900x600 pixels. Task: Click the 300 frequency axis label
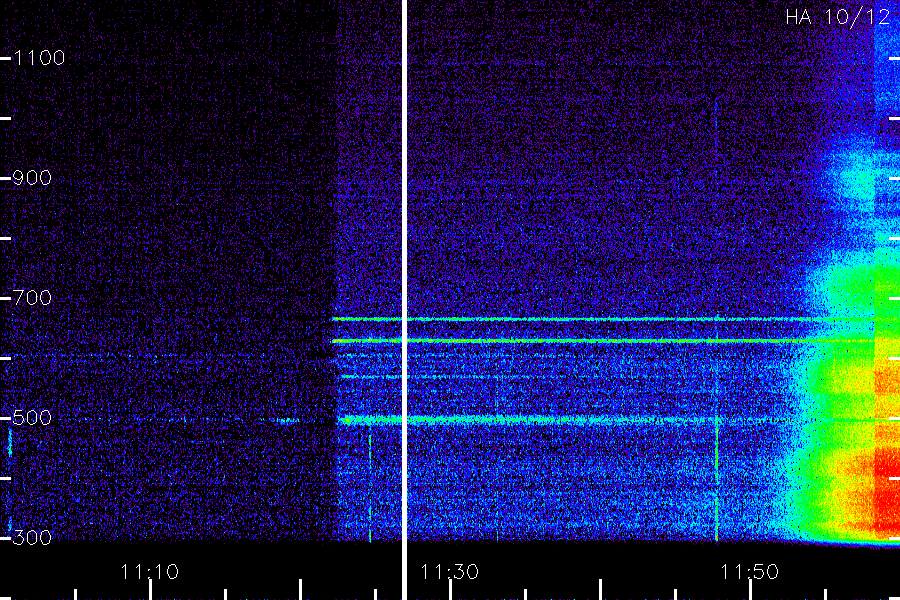pos(32,537)
